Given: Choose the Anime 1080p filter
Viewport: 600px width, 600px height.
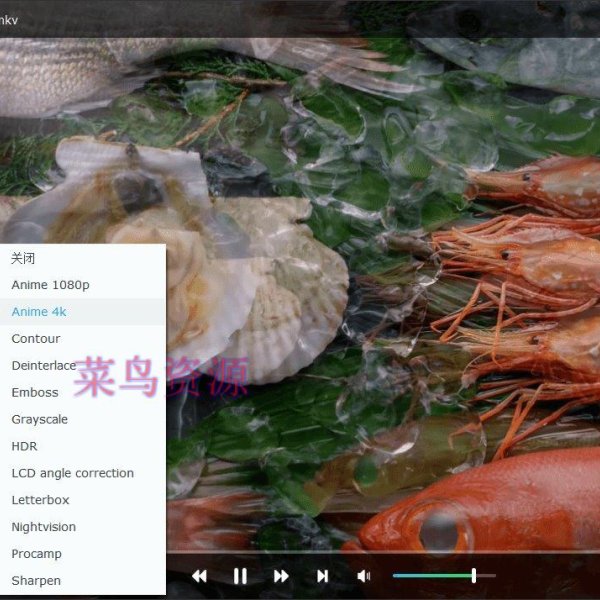Looking at the screenshot, I should coord(50,285).
